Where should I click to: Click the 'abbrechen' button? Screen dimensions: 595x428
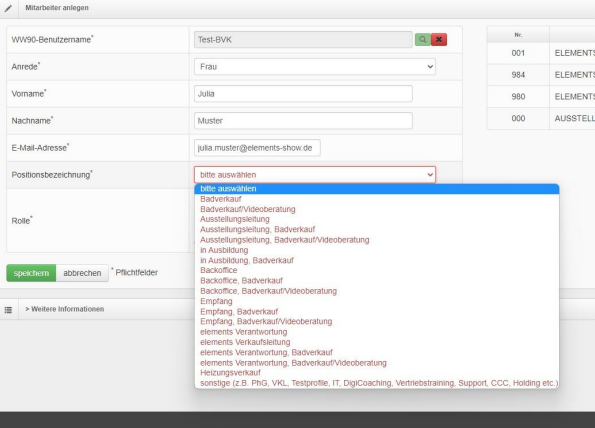(x=82, y=273)
